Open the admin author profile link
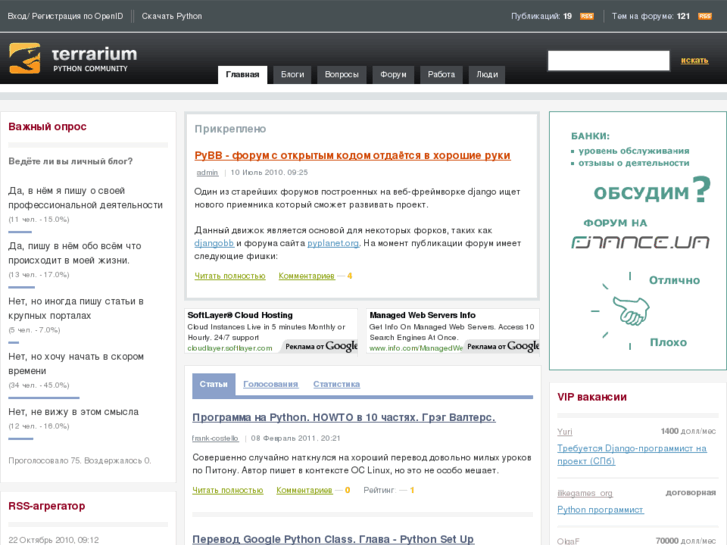This screenshot has width=727, height=545. click(x=207, y=173)
